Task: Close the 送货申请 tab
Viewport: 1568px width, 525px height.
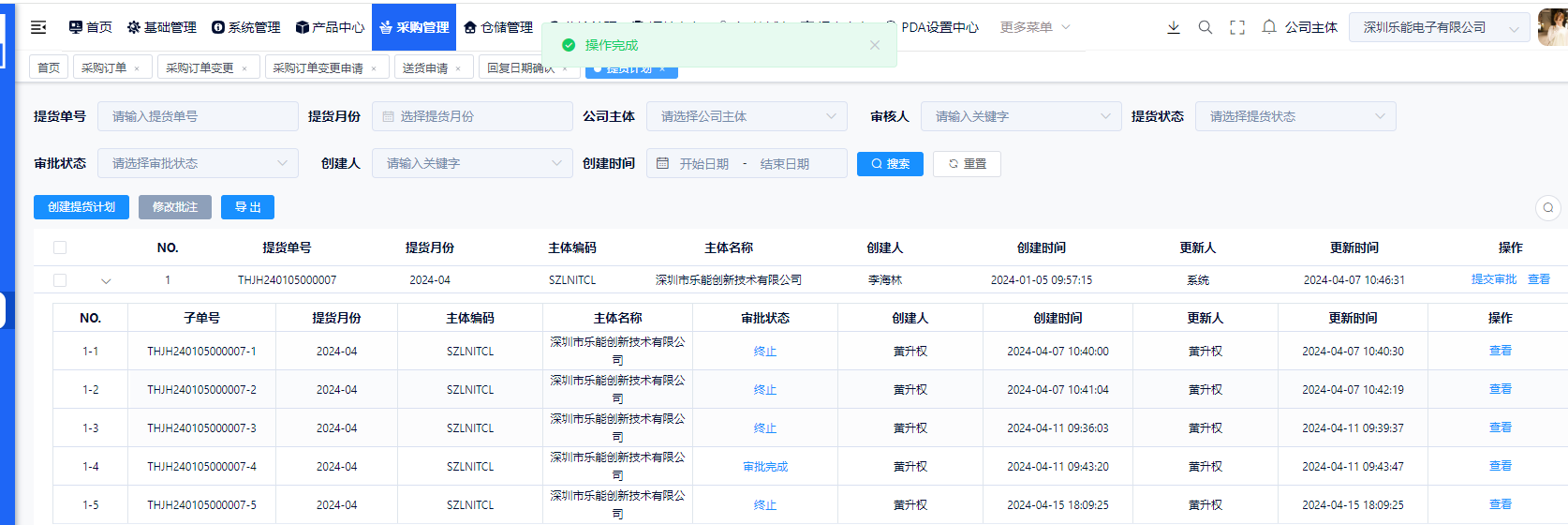Action: click(x=458, y=68)
